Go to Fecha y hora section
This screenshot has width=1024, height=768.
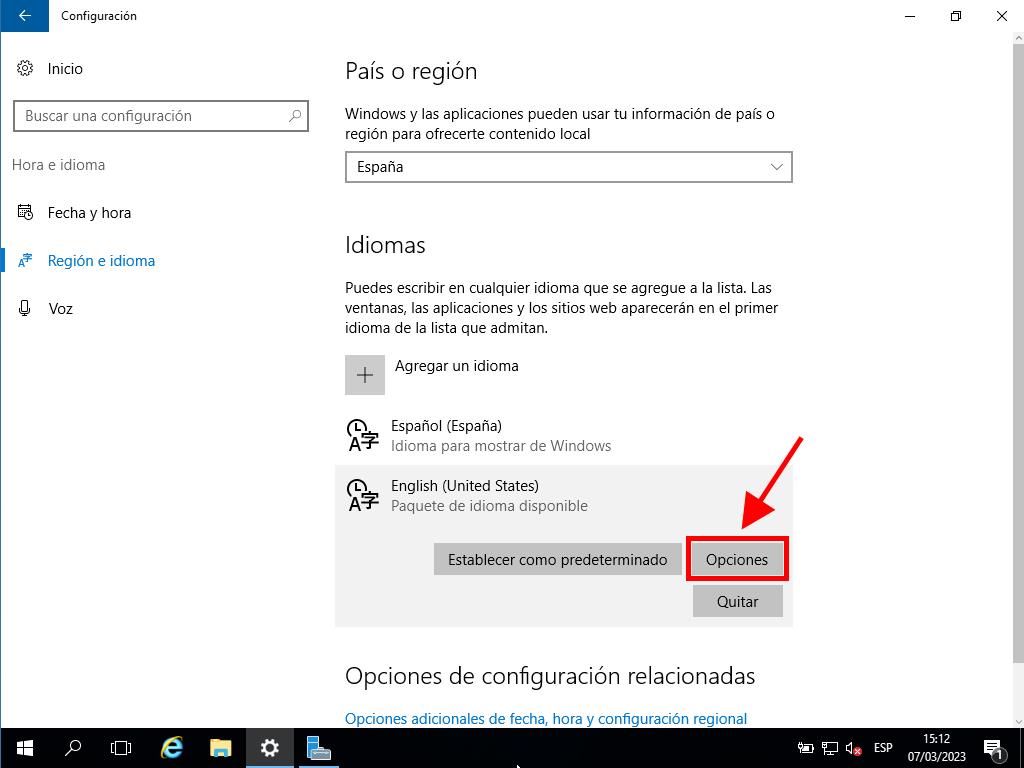tap(89, 213)
